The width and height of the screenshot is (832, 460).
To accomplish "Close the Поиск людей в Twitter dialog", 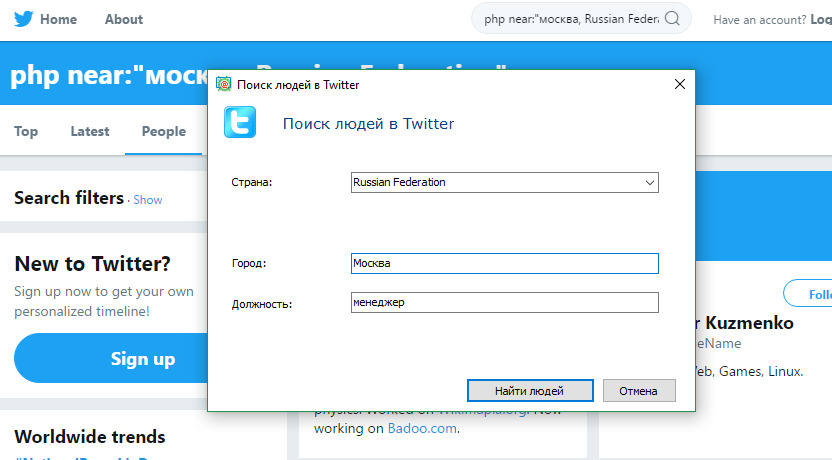I will point(680,84).
